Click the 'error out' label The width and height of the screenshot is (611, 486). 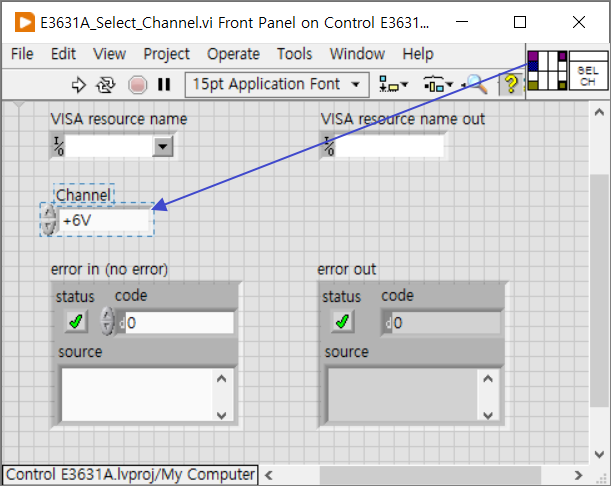click(x=346, y=269)
